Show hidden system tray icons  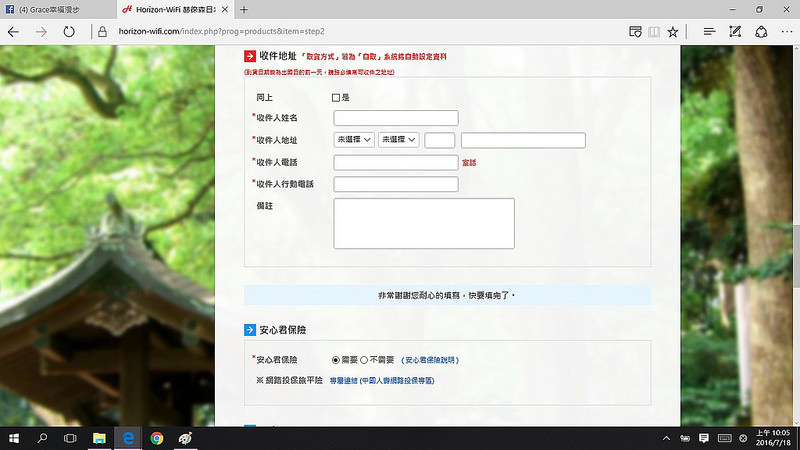pos(666,438)
